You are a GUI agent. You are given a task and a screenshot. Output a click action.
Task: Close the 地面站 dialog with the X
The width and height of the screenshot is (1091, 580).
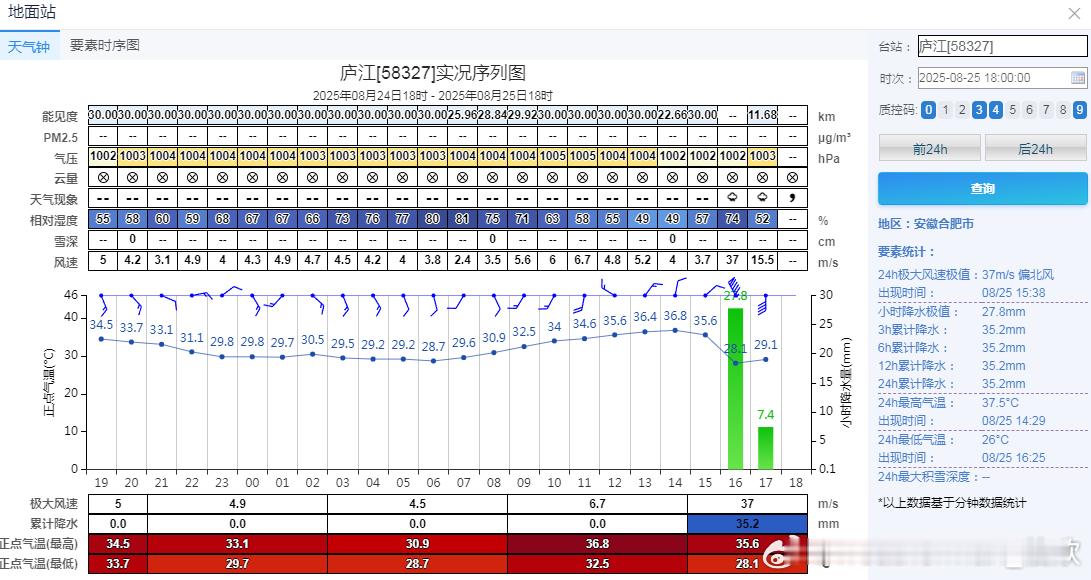pyautogui.click(x=1074, y=13)
